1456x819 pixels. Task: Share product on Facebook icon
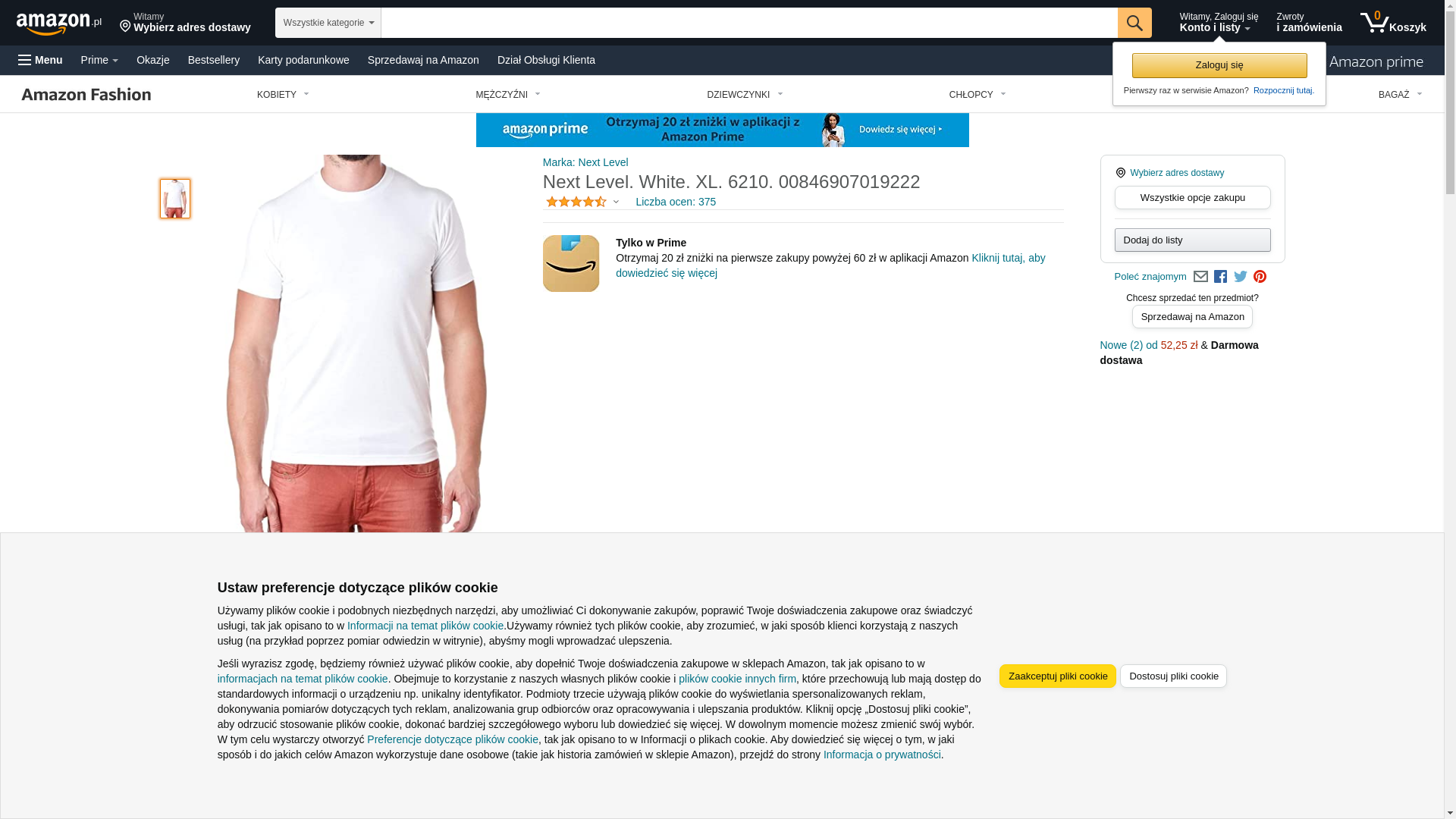[x=1220, y=277]
